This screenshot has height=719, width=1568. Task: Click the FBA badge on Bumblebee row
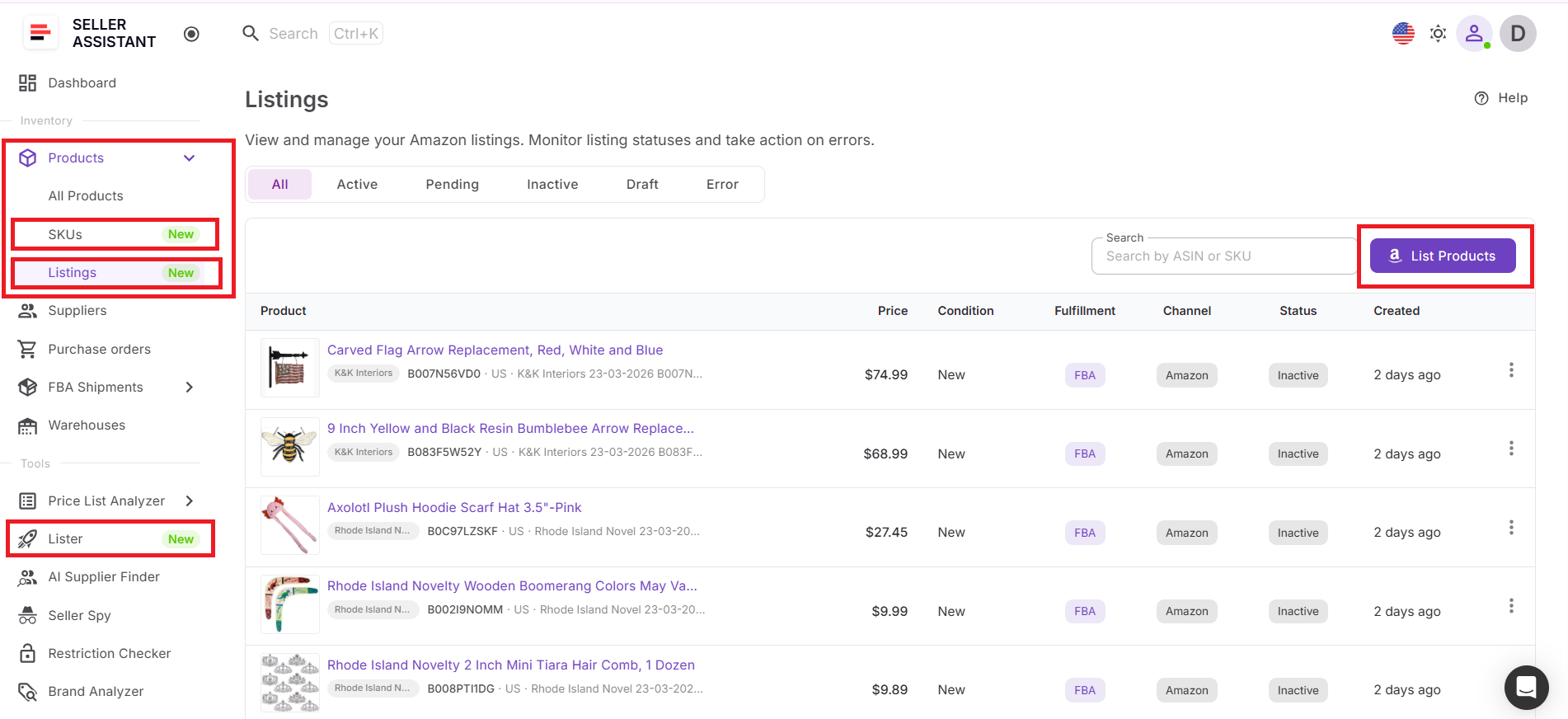point(1085,453)
